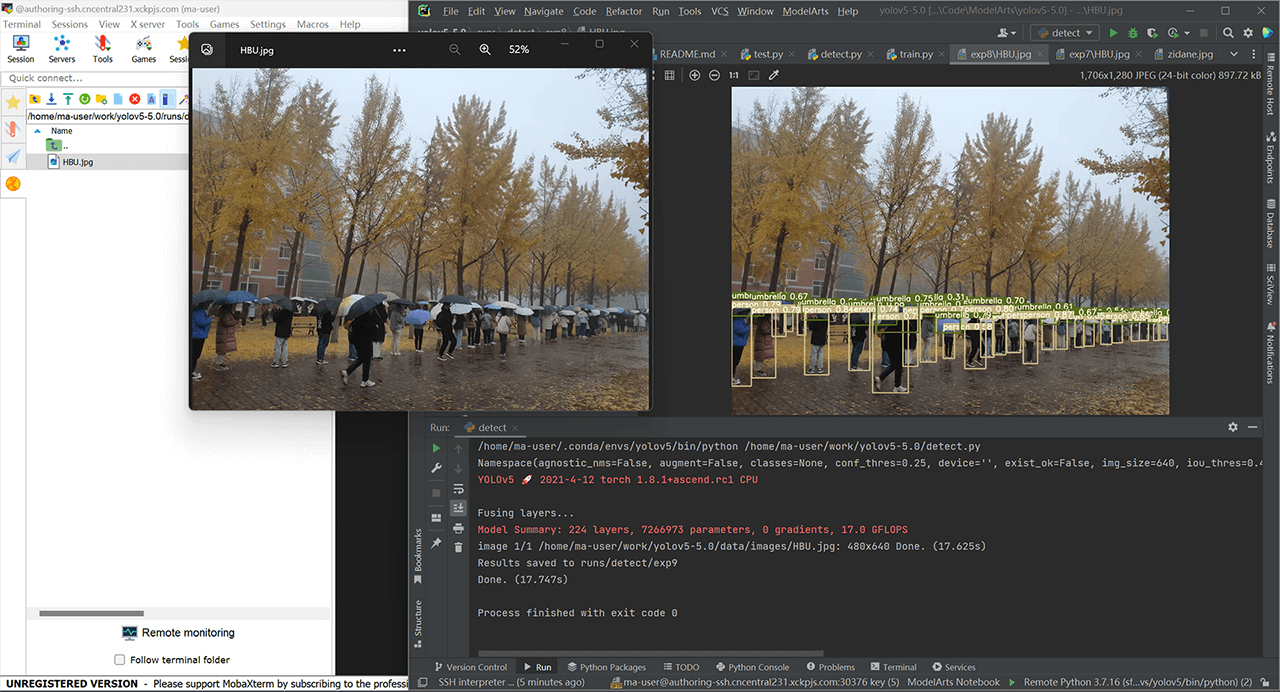
Task: Delete selected file icon in SFTP toolbar
Action: [x=135, y=99]
